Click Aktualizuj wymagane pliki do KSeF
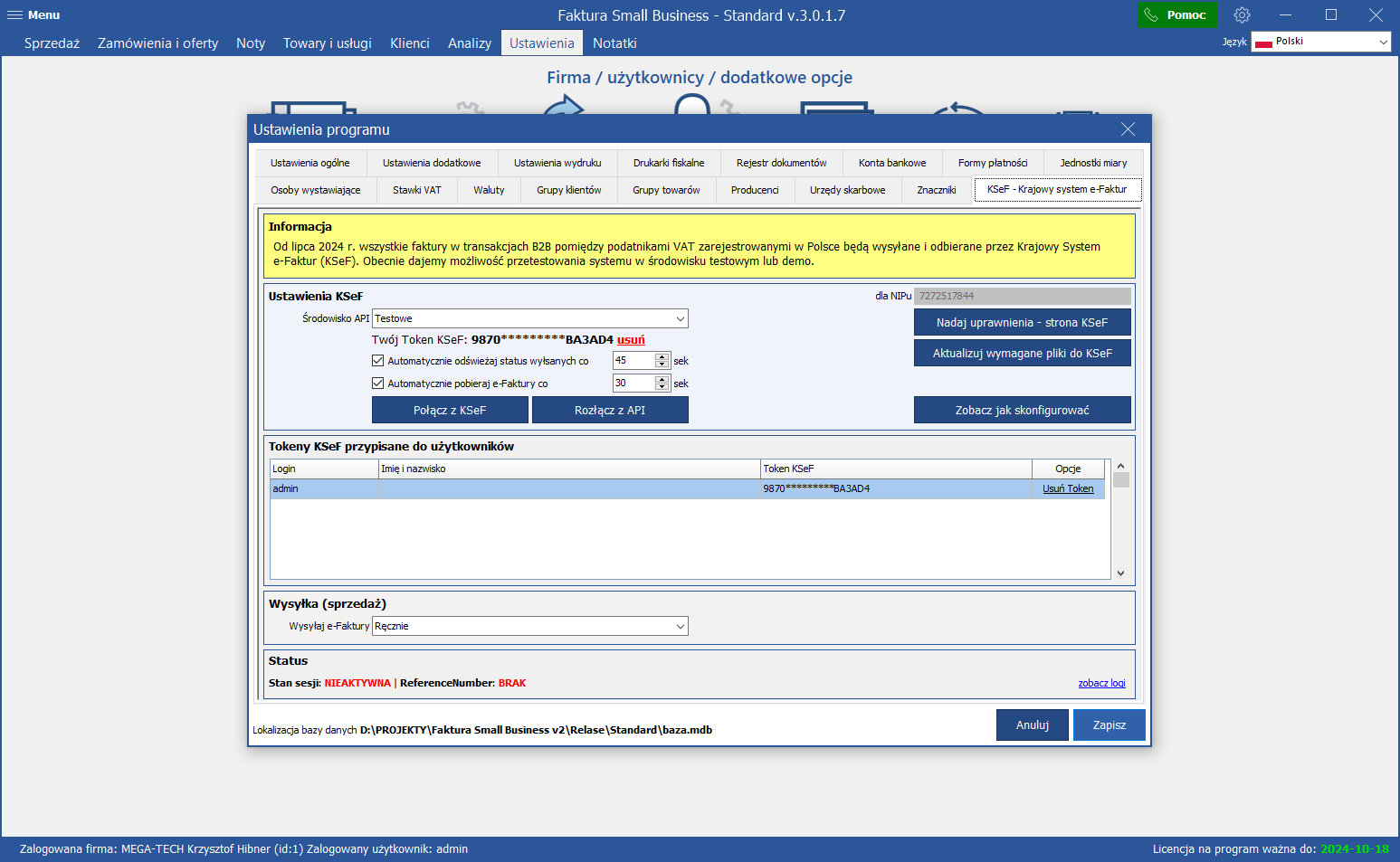 pos(1022,353)
